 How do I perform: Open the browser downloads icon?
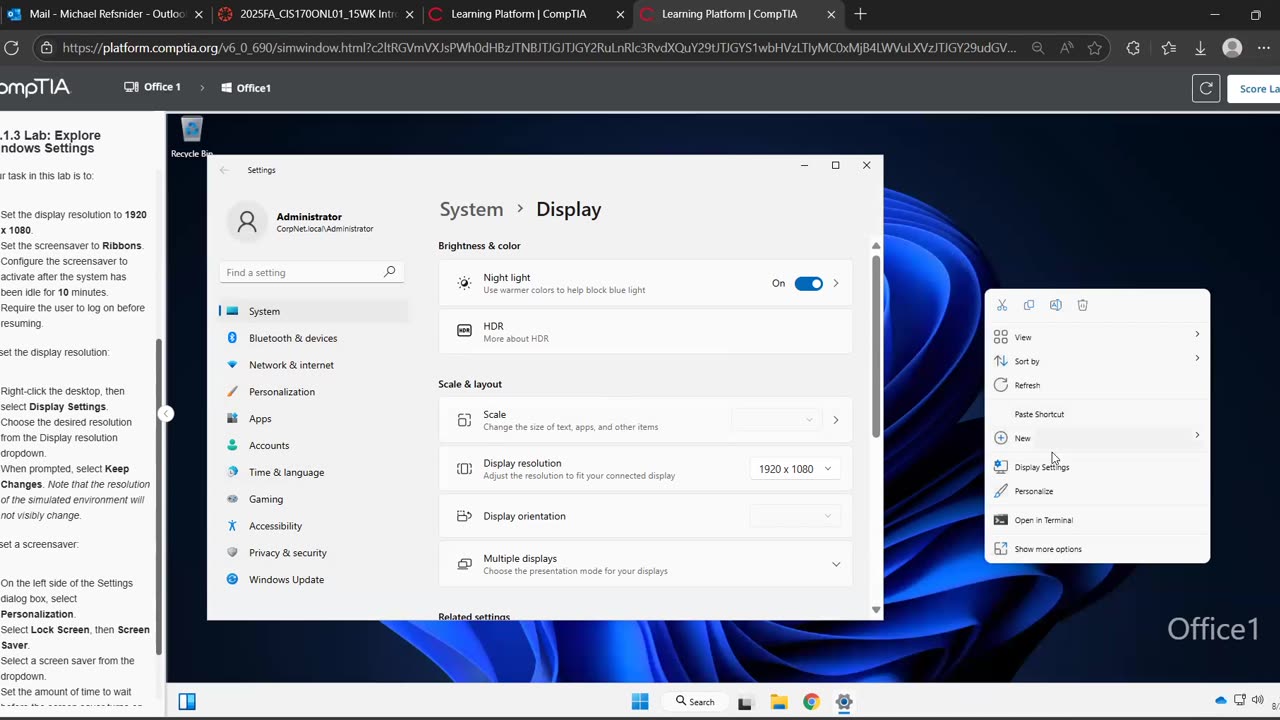[x=1200, y=48]
